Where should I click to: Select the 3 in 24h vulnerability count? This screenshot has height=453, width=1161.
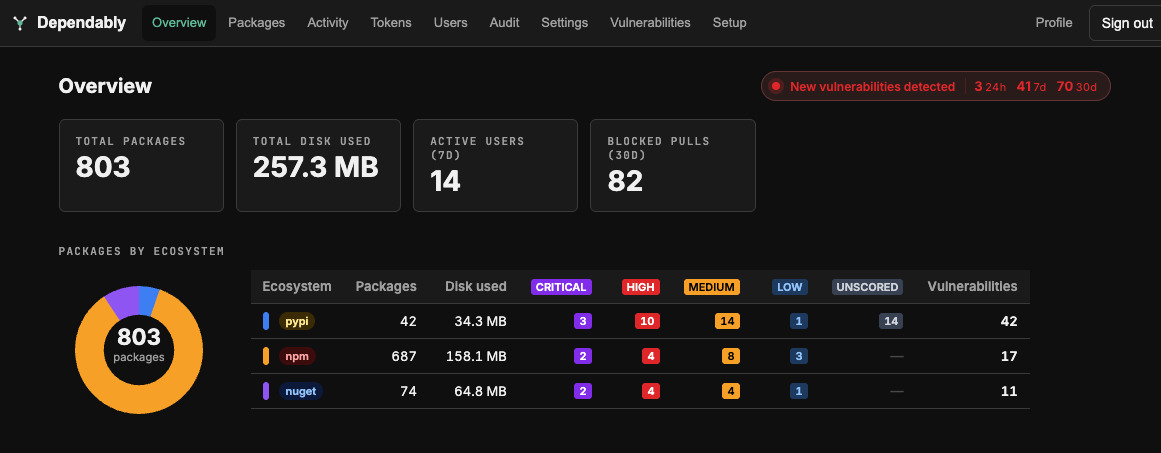coord(990,87)
